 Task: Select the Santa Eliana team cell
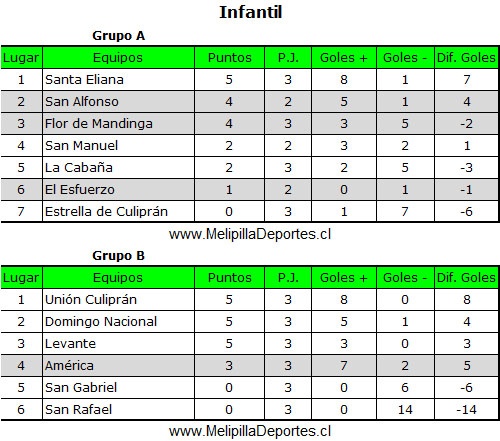click(x=118, y=80)
